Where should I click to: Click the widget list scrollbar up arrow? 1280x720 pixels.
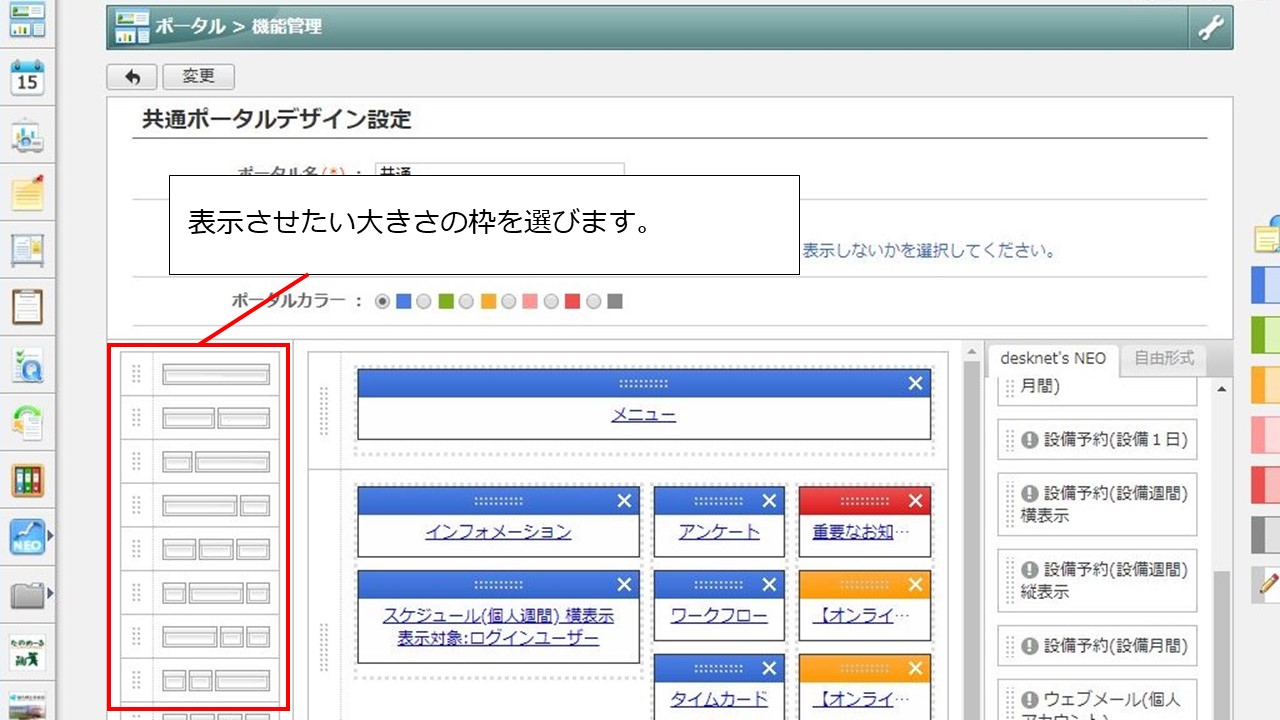tap(1221, 388)
